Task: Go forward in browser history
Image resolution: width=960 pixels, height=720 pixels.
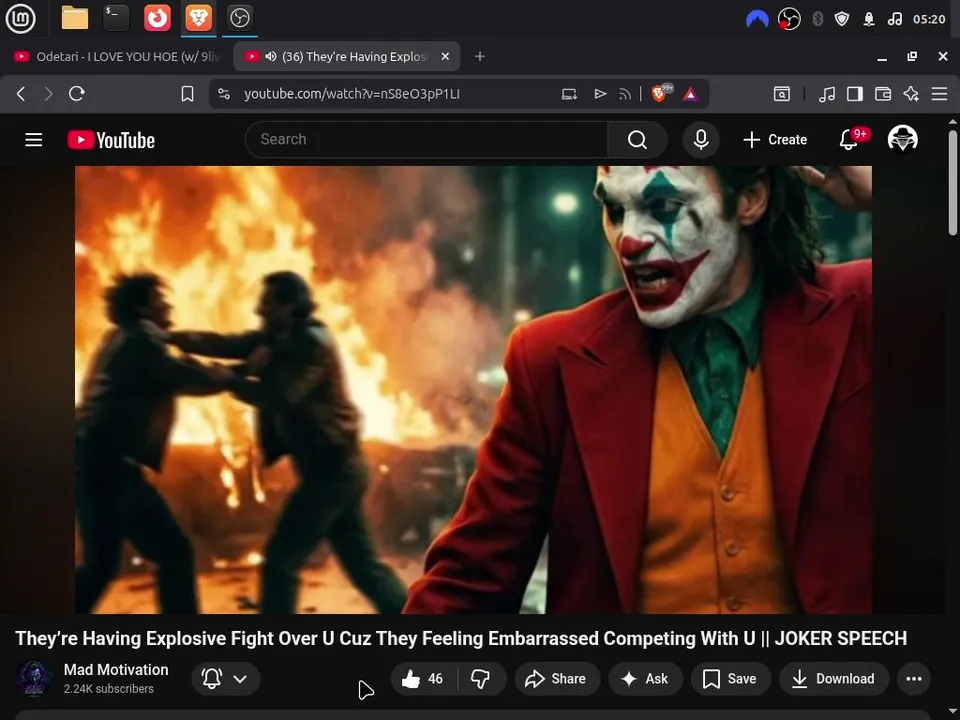Action: tap(48, 94)
